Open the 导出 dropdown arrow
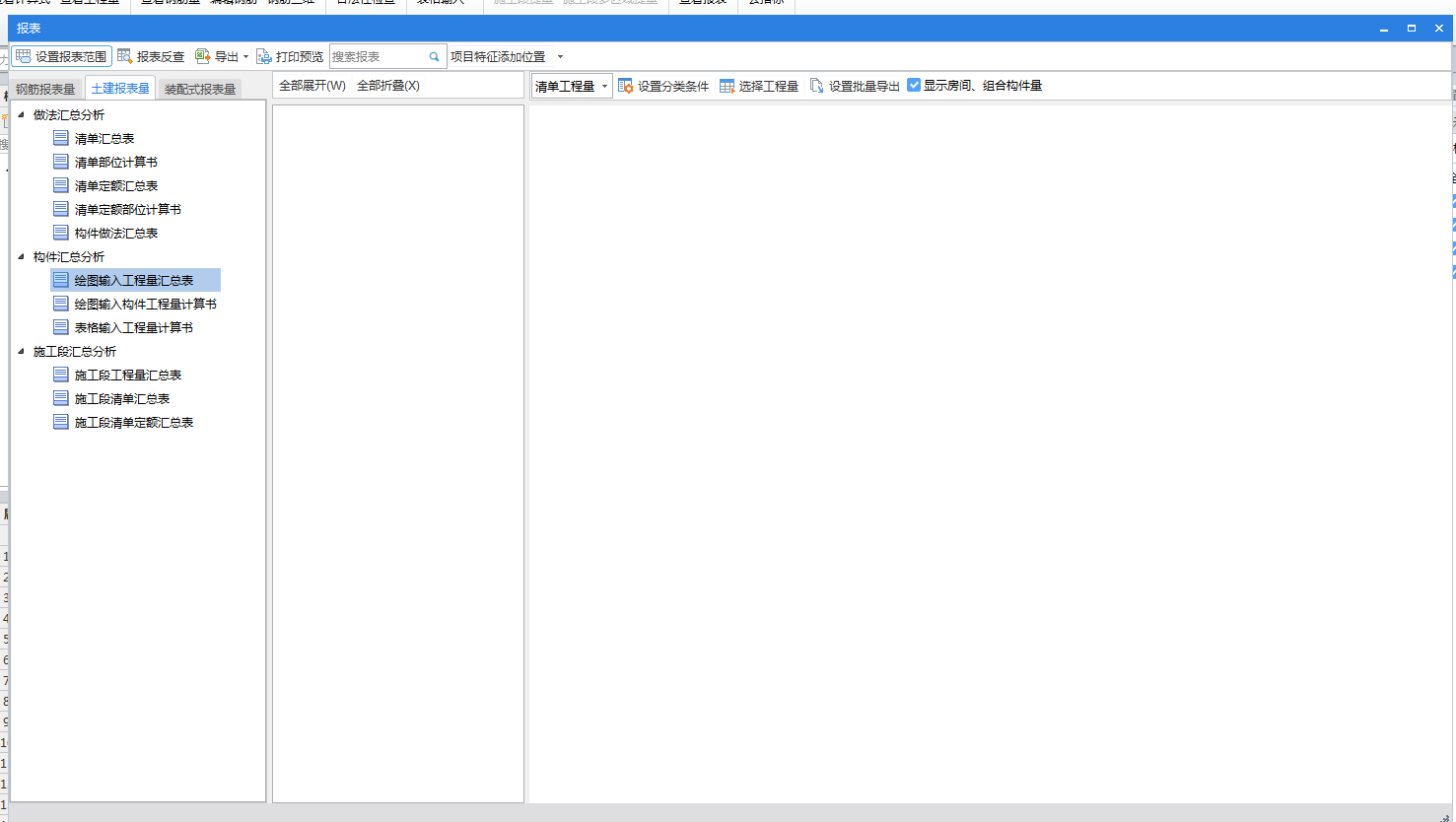This screenshot has width=1456, height=822. coord(246,57)
